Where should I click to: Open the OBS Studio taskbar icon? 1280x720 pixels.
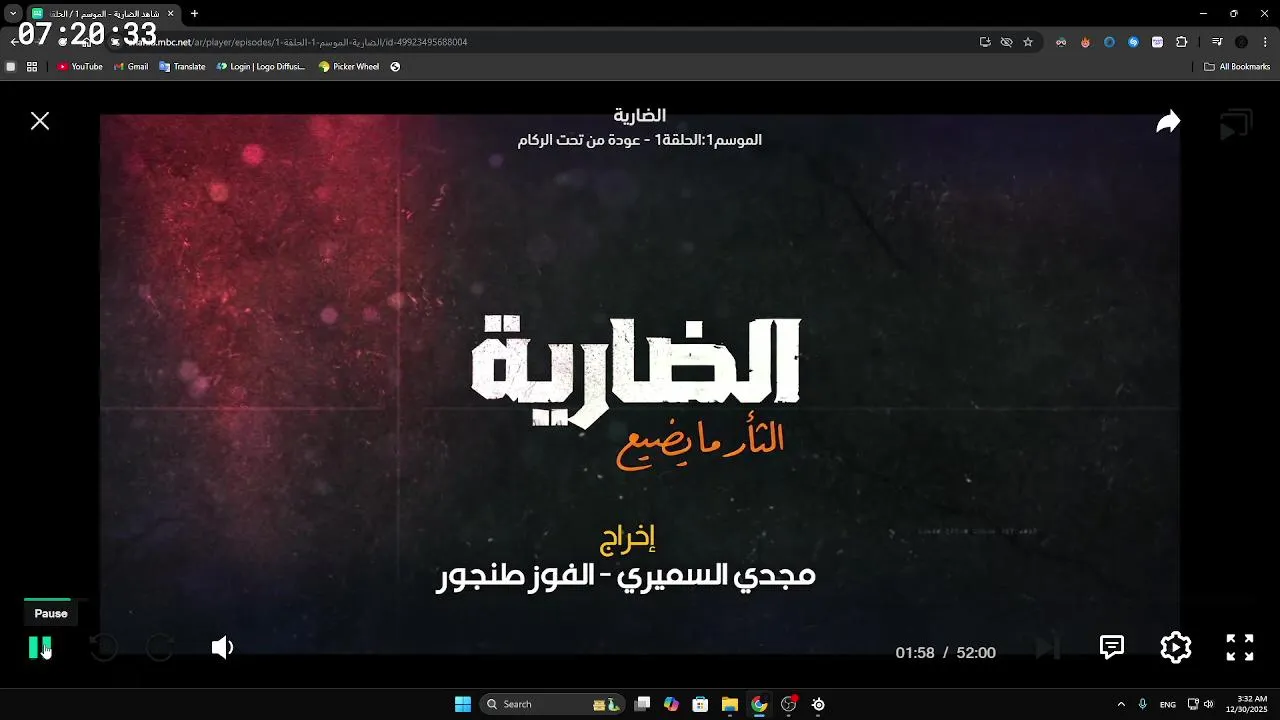tap(789, 704)
